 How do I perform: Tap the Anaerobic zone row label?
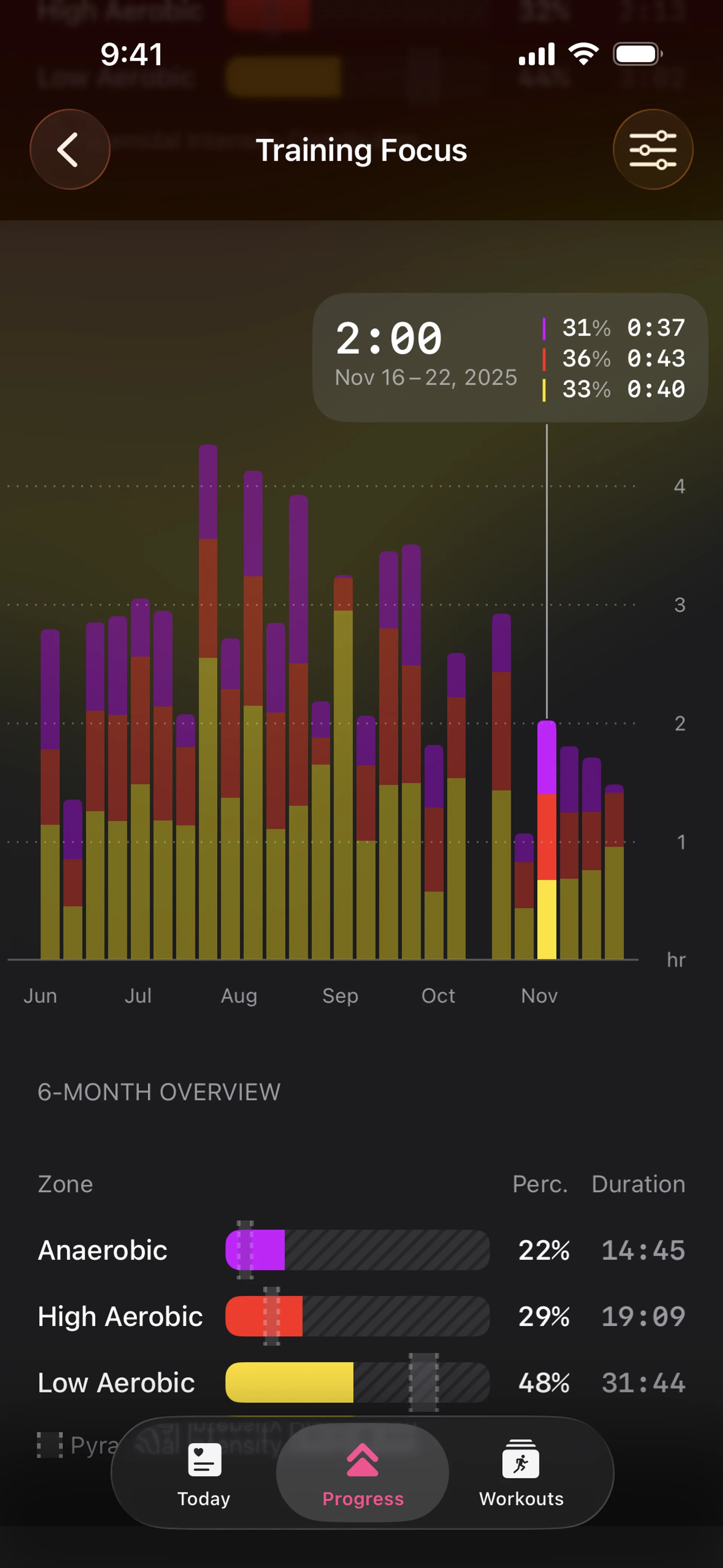(x=103, y=1250)
